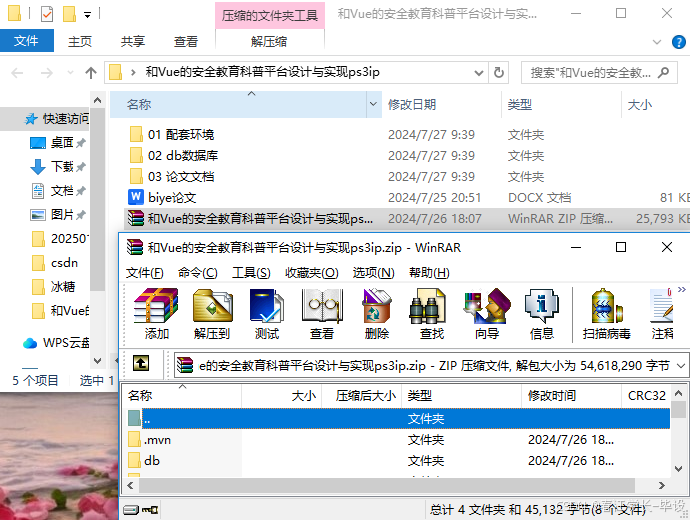Open the quick access toolbar customize dropdown
The width and height of the screenshot is (690, 520).
pyautogui.click(x=88, y=15)
